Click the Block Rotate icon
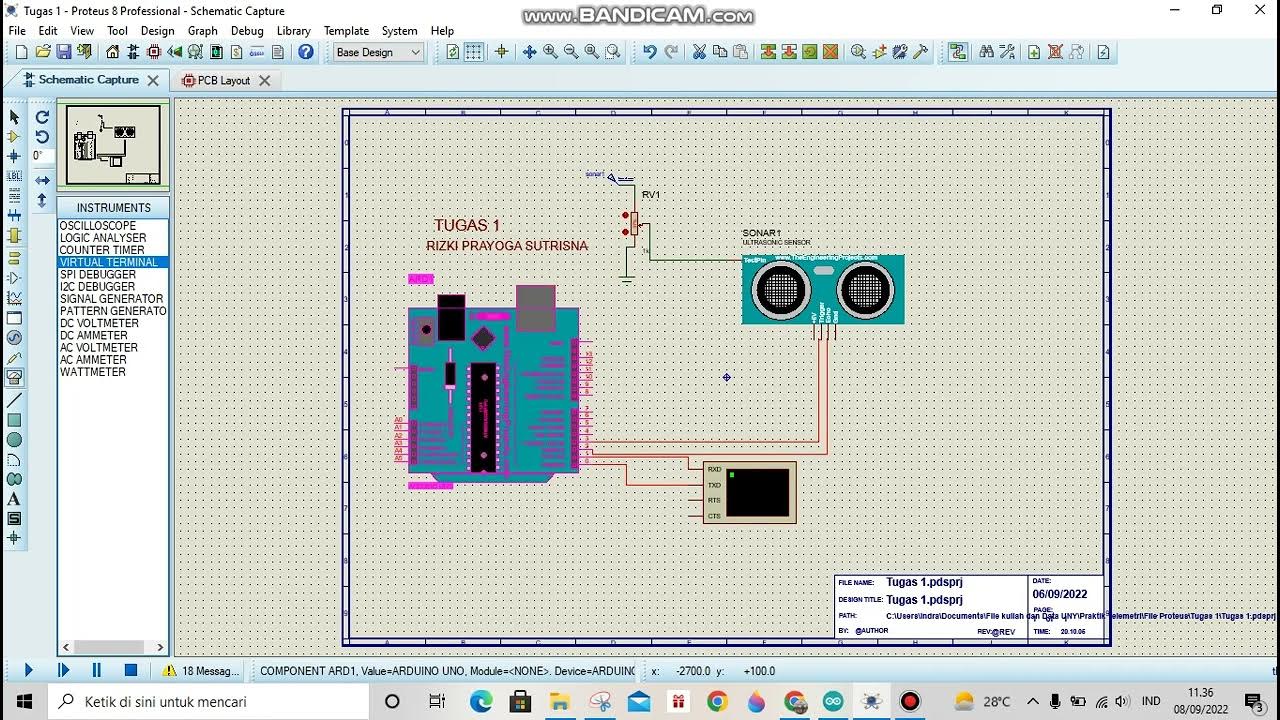 click(x=810, y=52)
